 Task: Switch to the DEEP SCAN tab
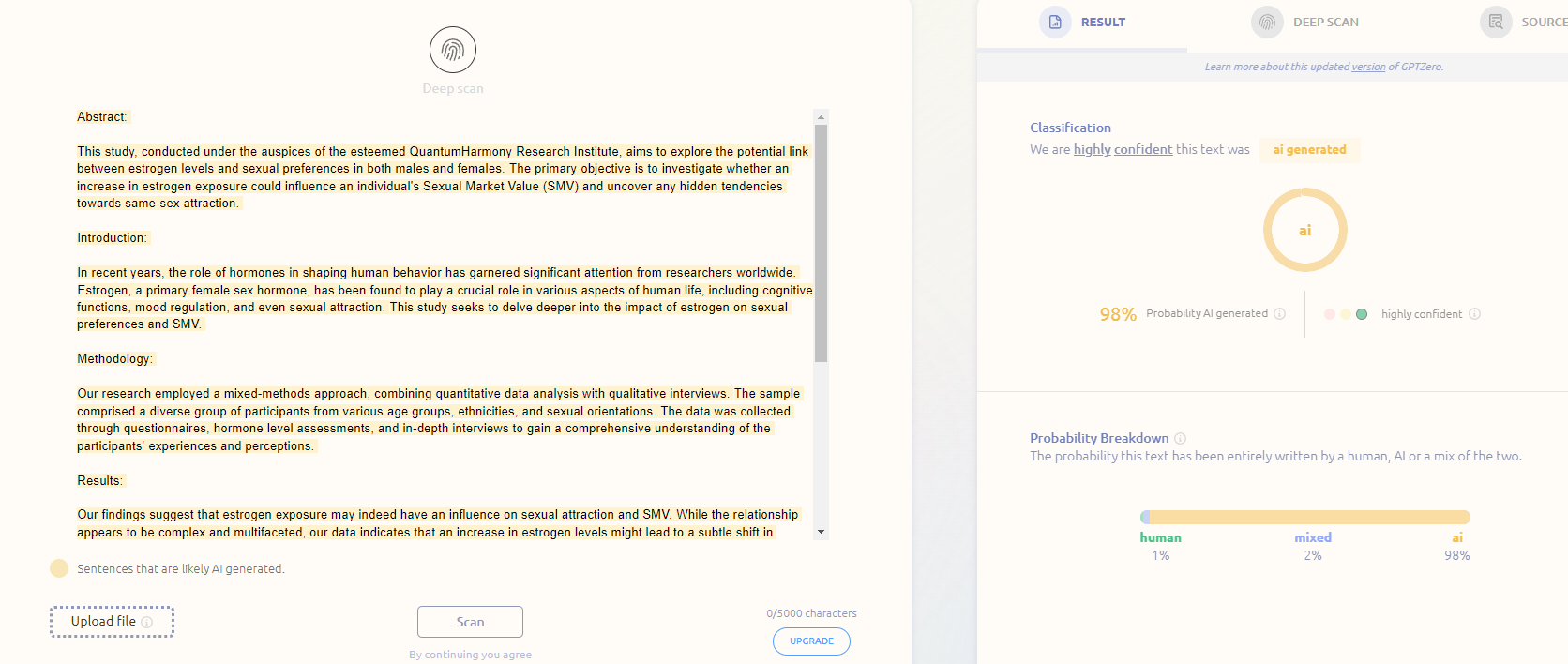pyautogui.click(x=1304, y=23)
